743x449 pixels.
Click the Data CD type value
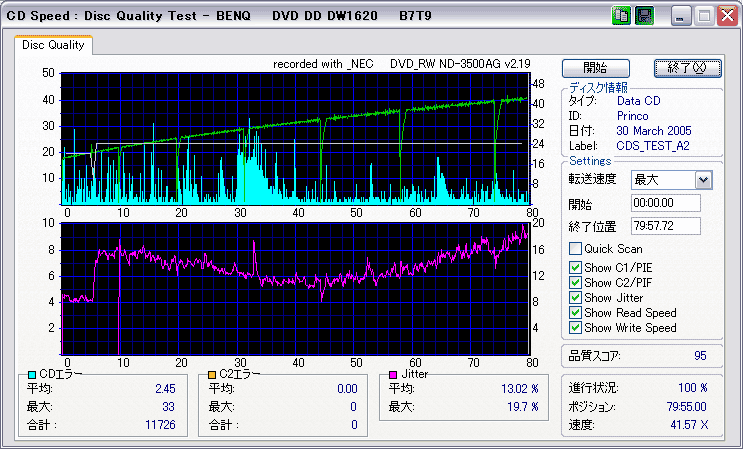[x=638, y=101]
